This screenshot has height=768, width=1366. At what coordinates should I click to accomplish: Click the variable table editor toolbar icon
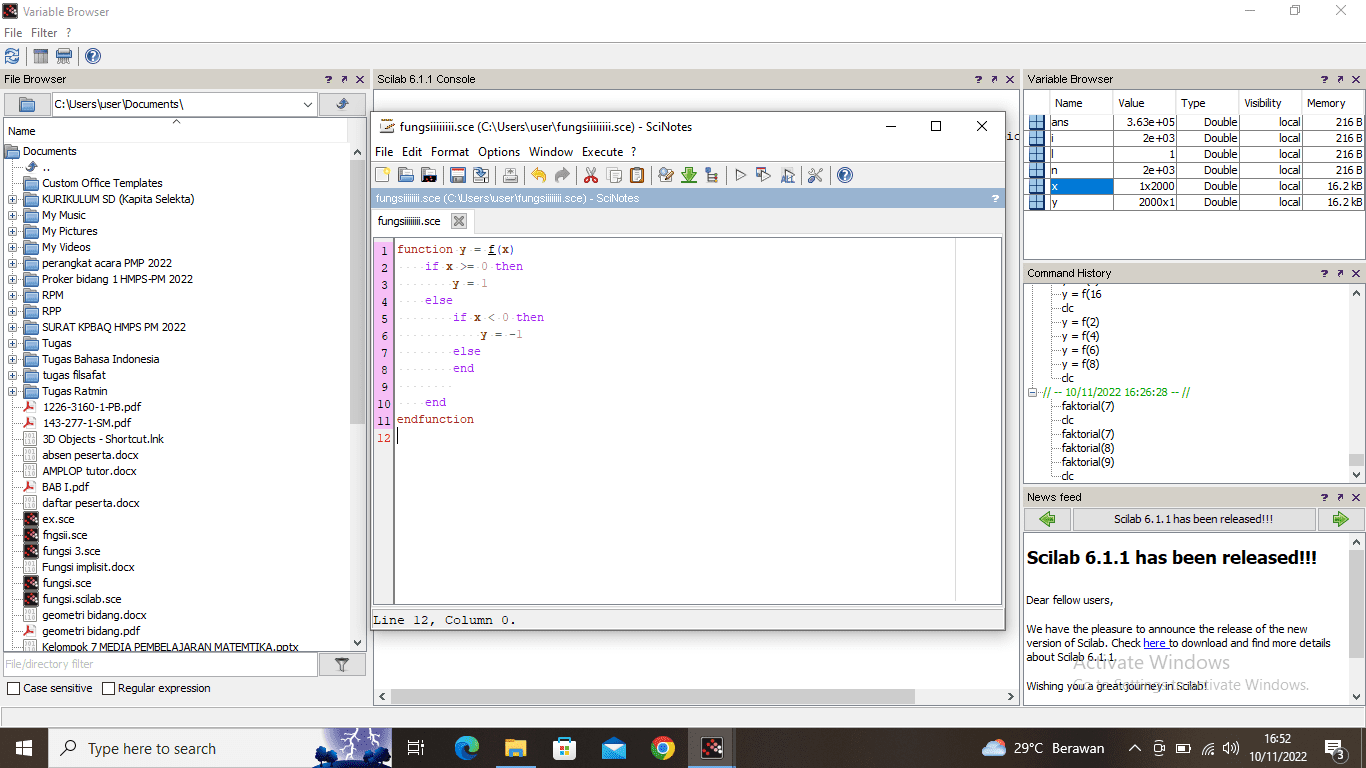41,56
